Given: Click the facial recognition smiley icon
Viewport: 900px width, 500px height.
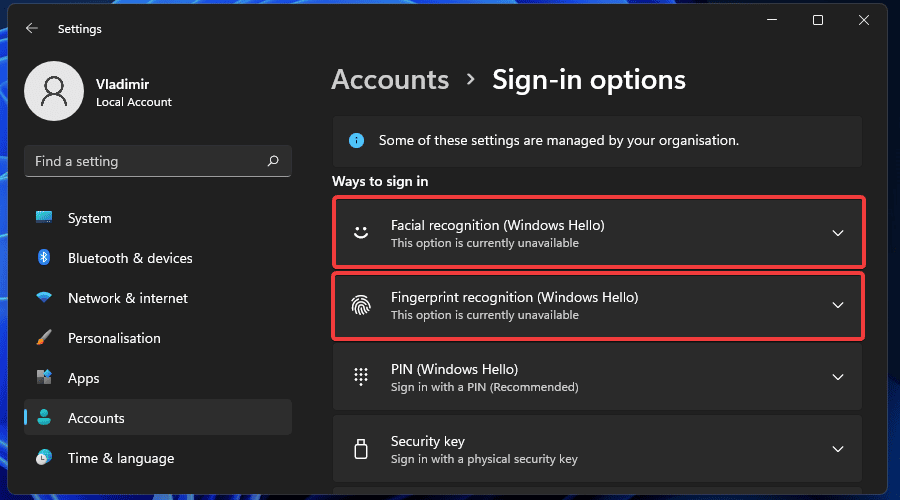Looking at the screenshot, I should (361, 232).
